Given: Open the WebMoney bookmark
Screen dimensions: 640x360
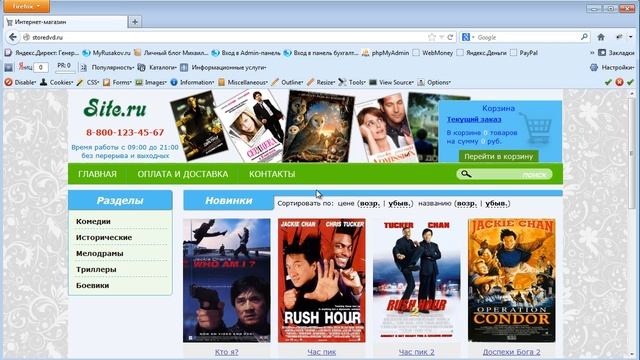Looking at the screenshot, I should pos(433,53).
